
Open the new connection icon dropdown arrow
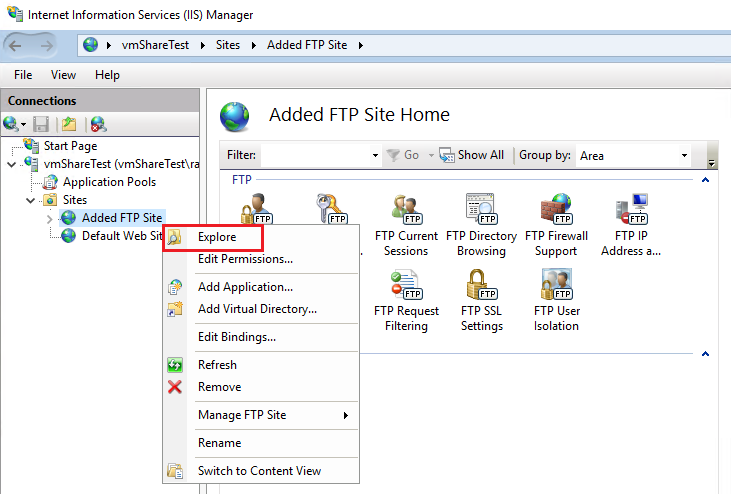(23, 124)
